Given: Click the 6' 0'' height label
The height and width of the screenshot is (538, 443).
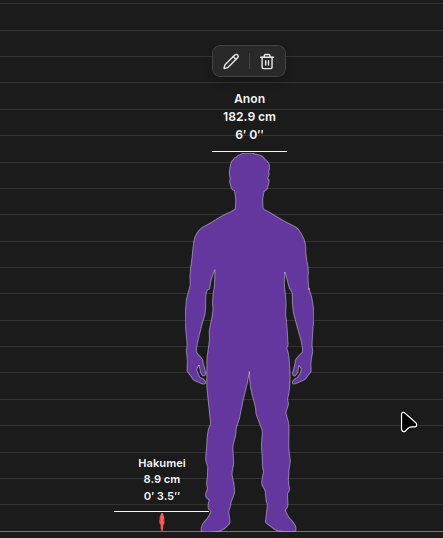Looking at the screenshot, I should [249, 134].
